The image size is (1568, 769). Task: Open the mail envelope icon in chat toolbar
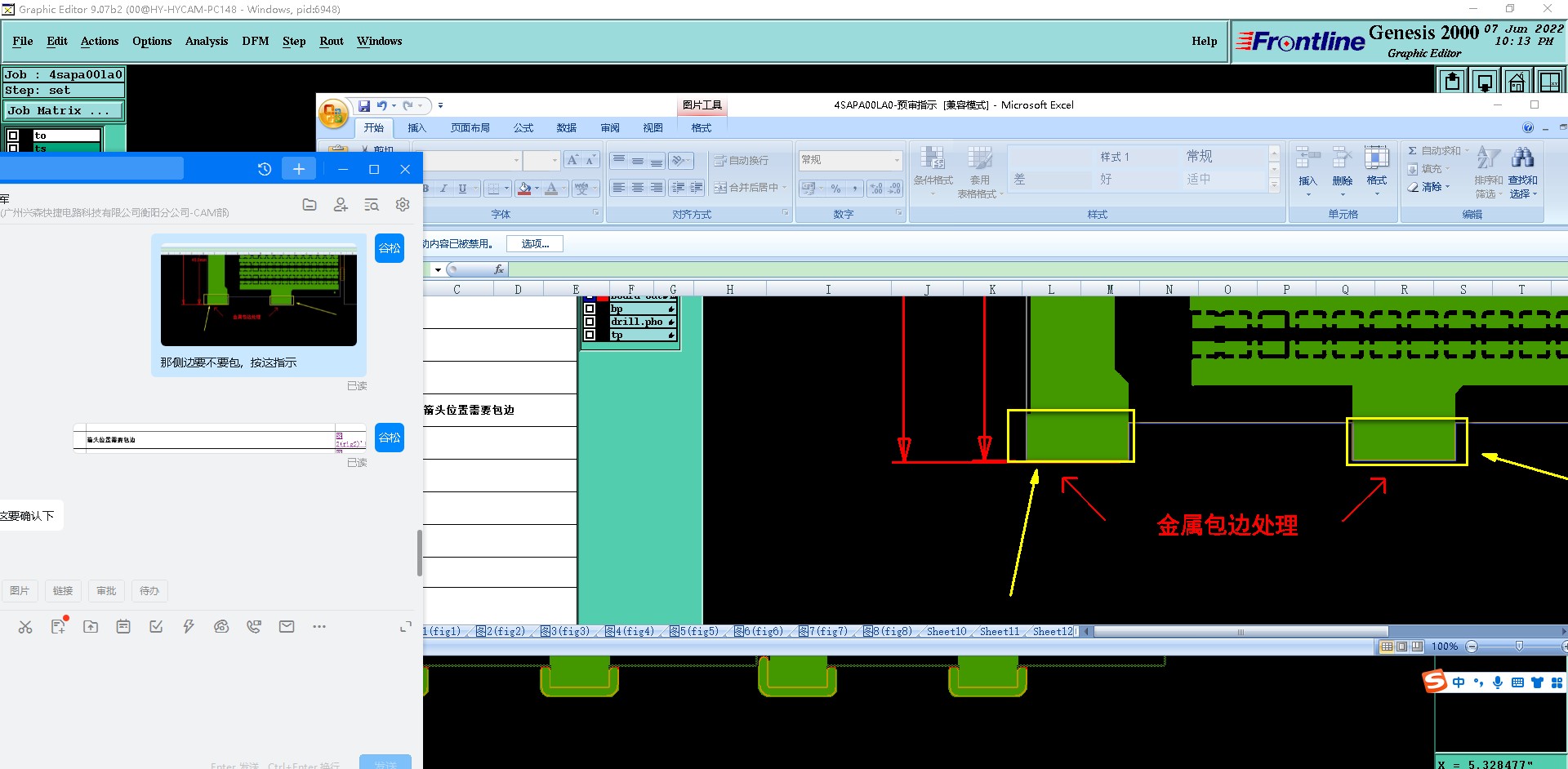287,626
